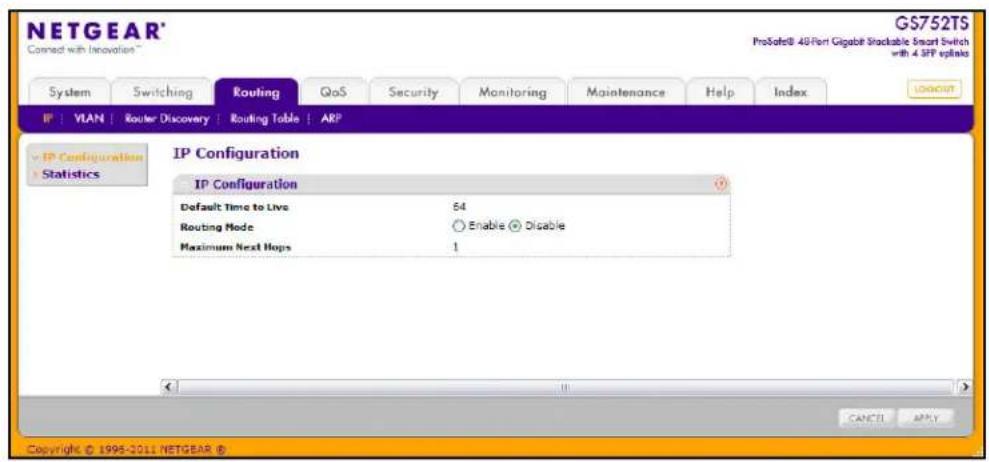The width and height of the screenshot is (989, 462).
Task: Click the CANCEL button
Action: click(867, 418)
